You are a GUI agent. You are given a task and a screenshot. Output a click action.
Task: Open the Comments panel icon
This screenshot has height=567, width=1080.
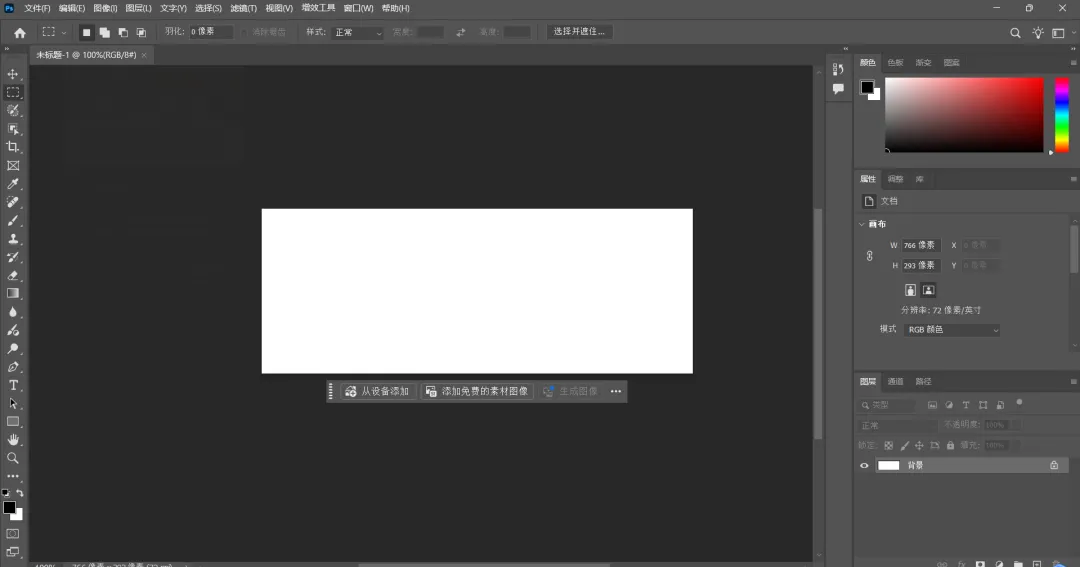tap(838, 89)
